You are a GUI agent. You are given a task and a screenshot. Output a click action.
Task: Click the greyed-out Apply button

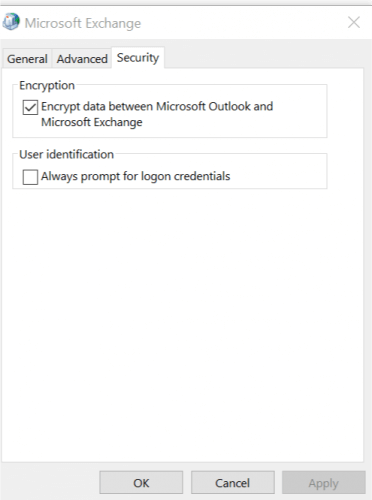[x=324, y=483]
